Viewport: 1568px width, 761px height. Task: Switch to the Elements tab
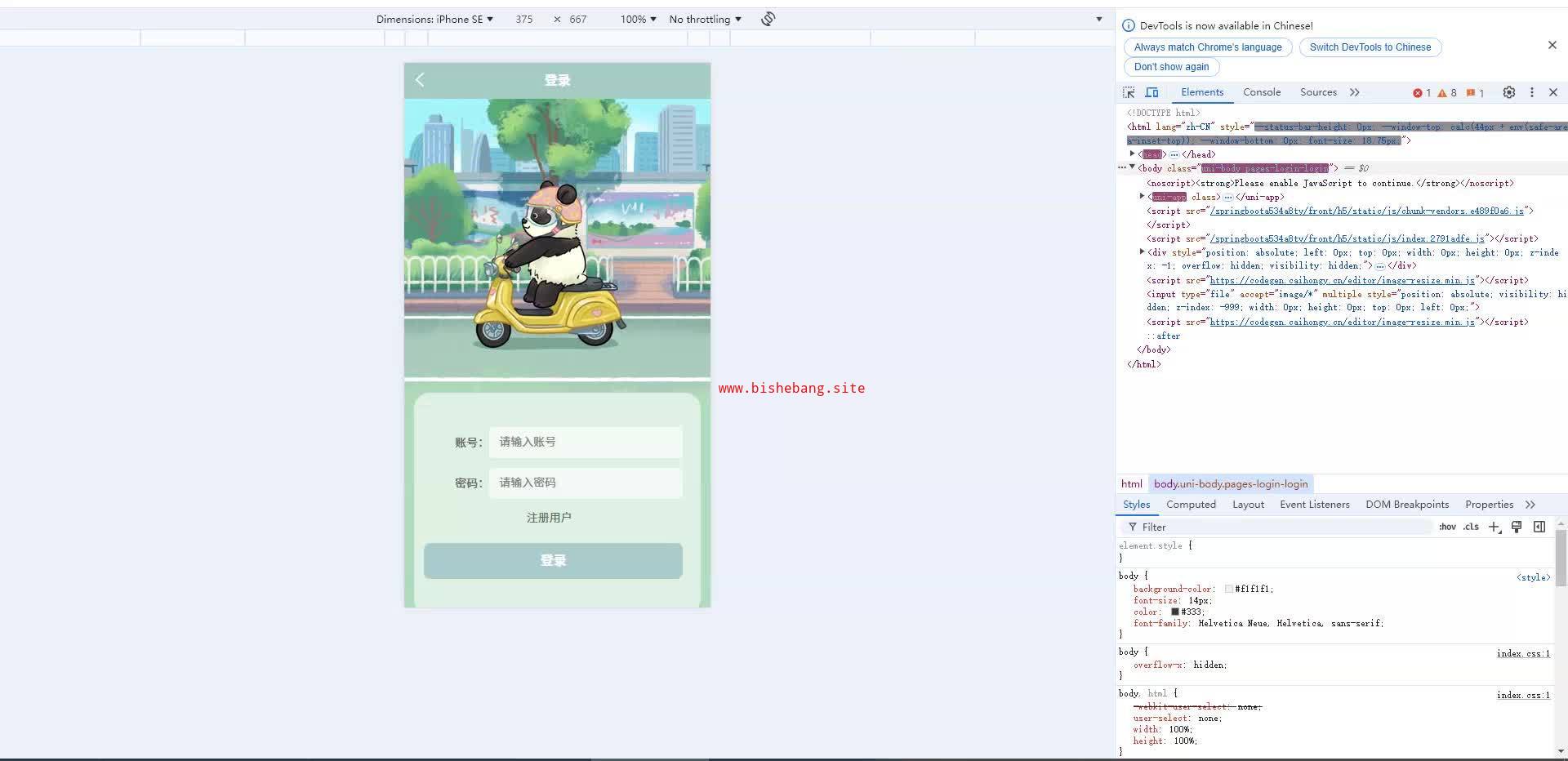1202,92
